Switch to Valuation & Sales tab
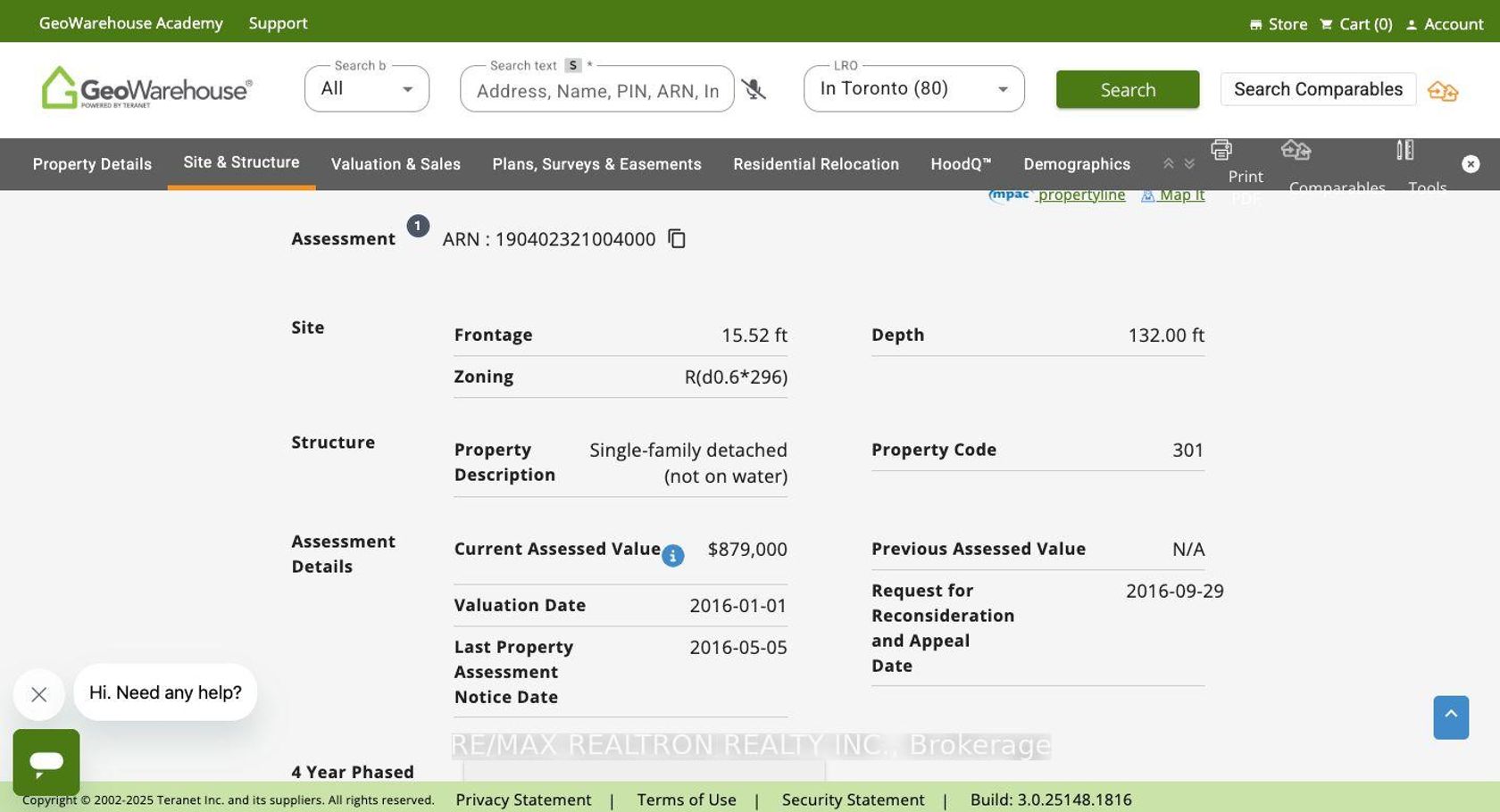 coord(396,164)
